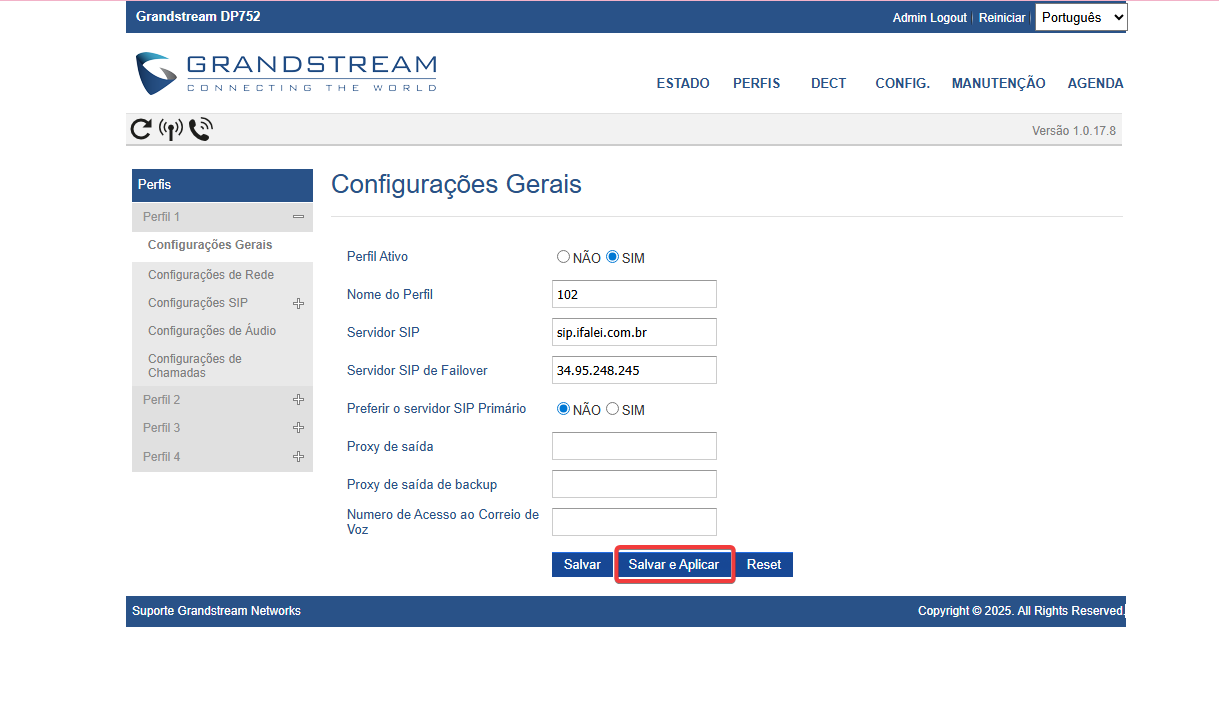1219x706 pixels.
Task: Click into the Servidor SIP field
Action: 634,332
